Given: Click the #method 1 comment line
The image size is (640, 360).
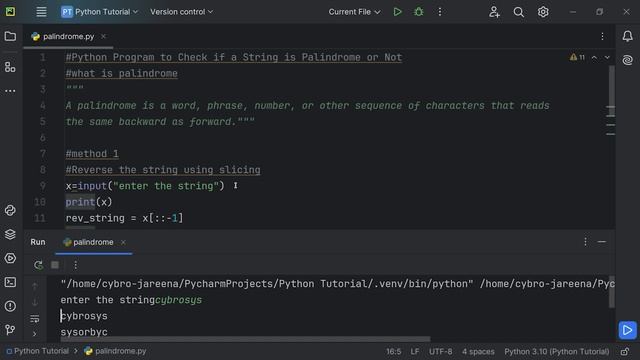Looking at the screenshot, I should [92, 154].
